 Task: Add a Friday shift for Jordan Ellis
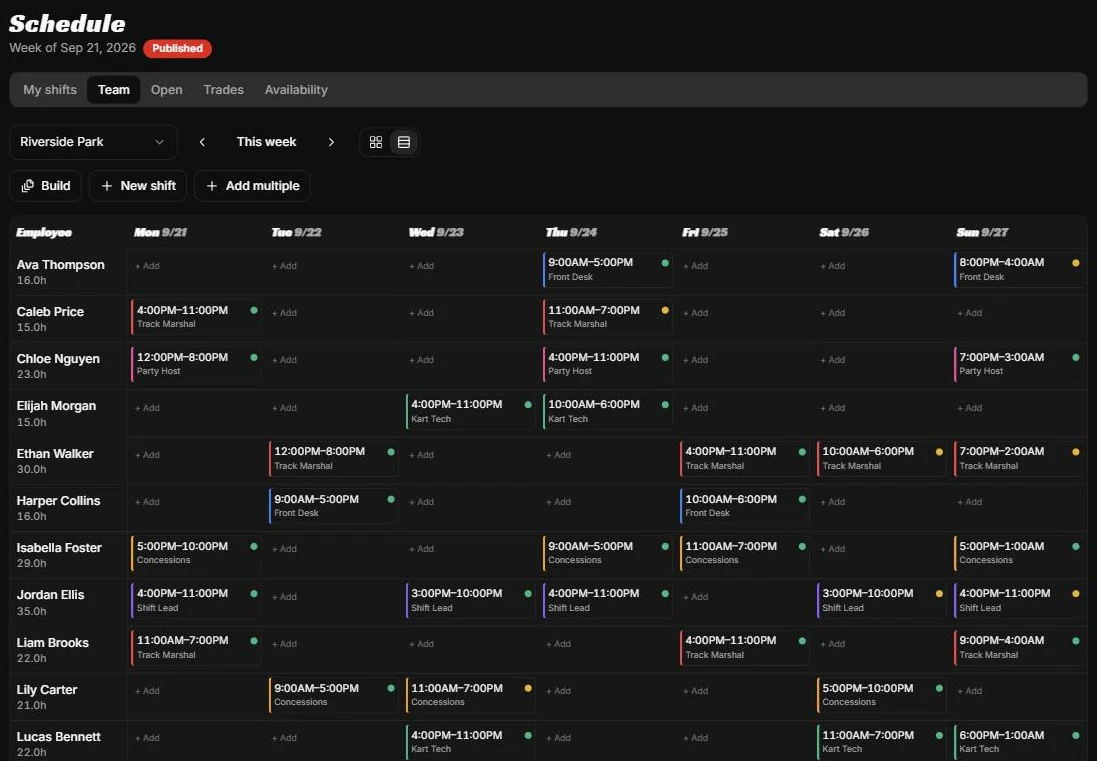[695, 597]
